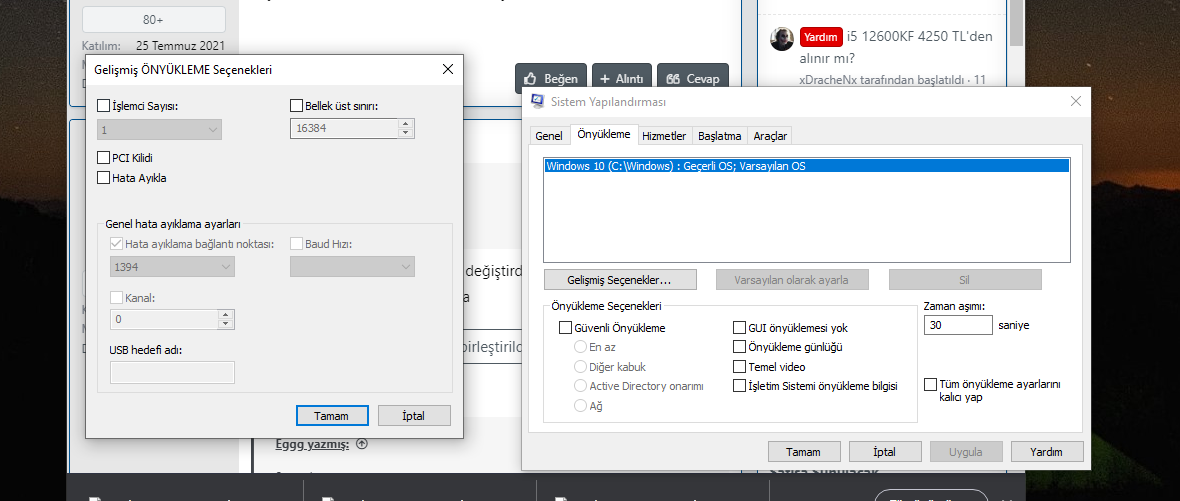Enable the Temel video checkbox
The height and width of the screenshot is (501, 1180).
[739, 367]
